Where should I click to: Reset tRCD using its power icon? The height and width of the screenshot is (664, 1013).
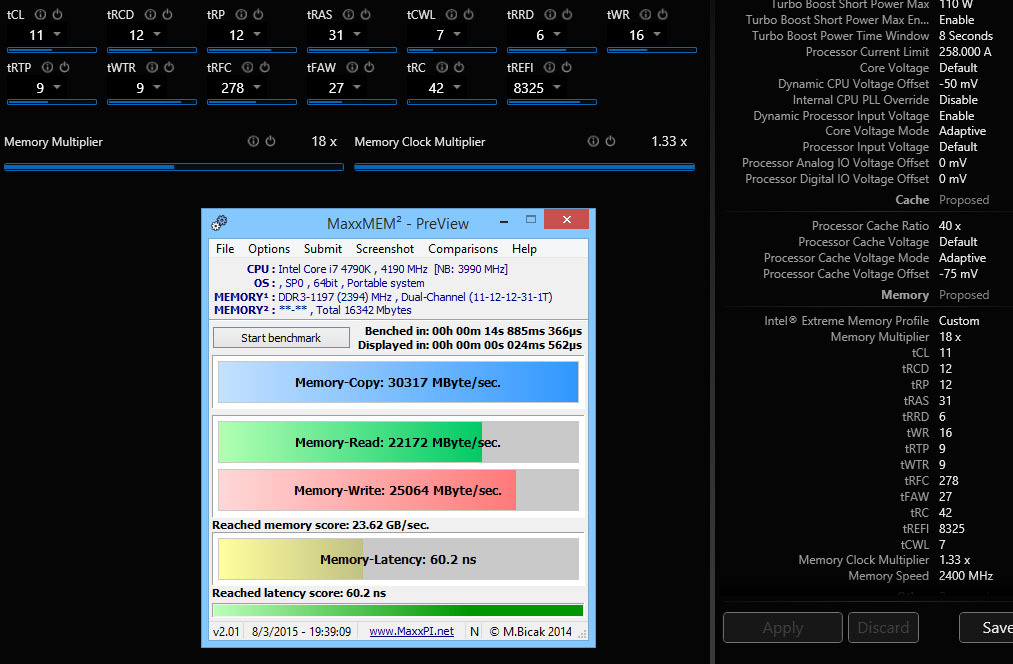(167, 14)
